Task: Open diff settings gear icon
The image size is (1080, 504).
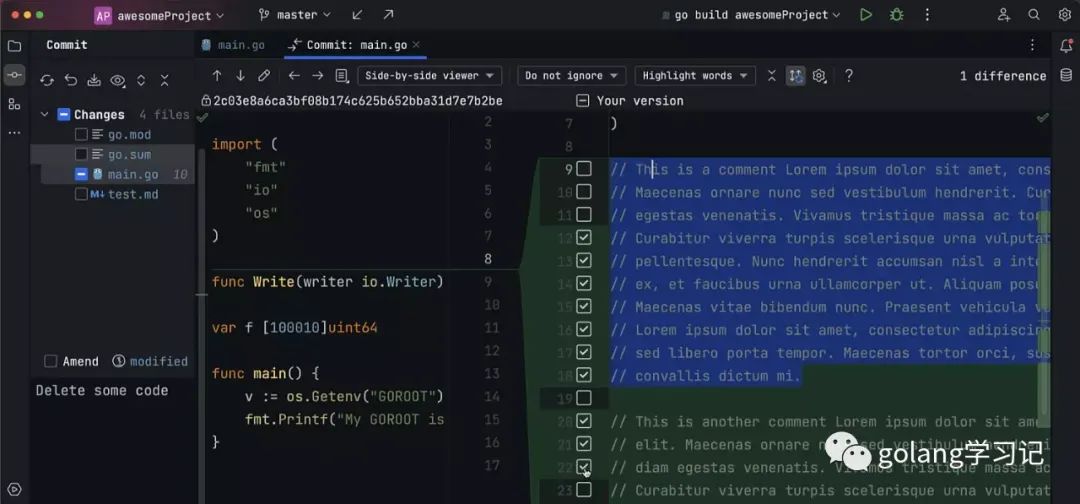Action: [x=819, y=76]
